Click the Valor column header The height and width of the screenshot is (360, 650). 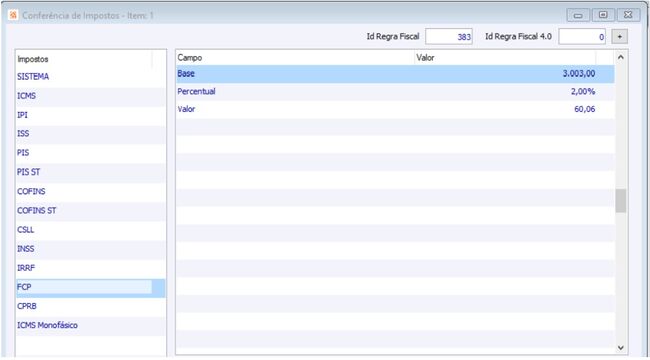coord(505,58)
